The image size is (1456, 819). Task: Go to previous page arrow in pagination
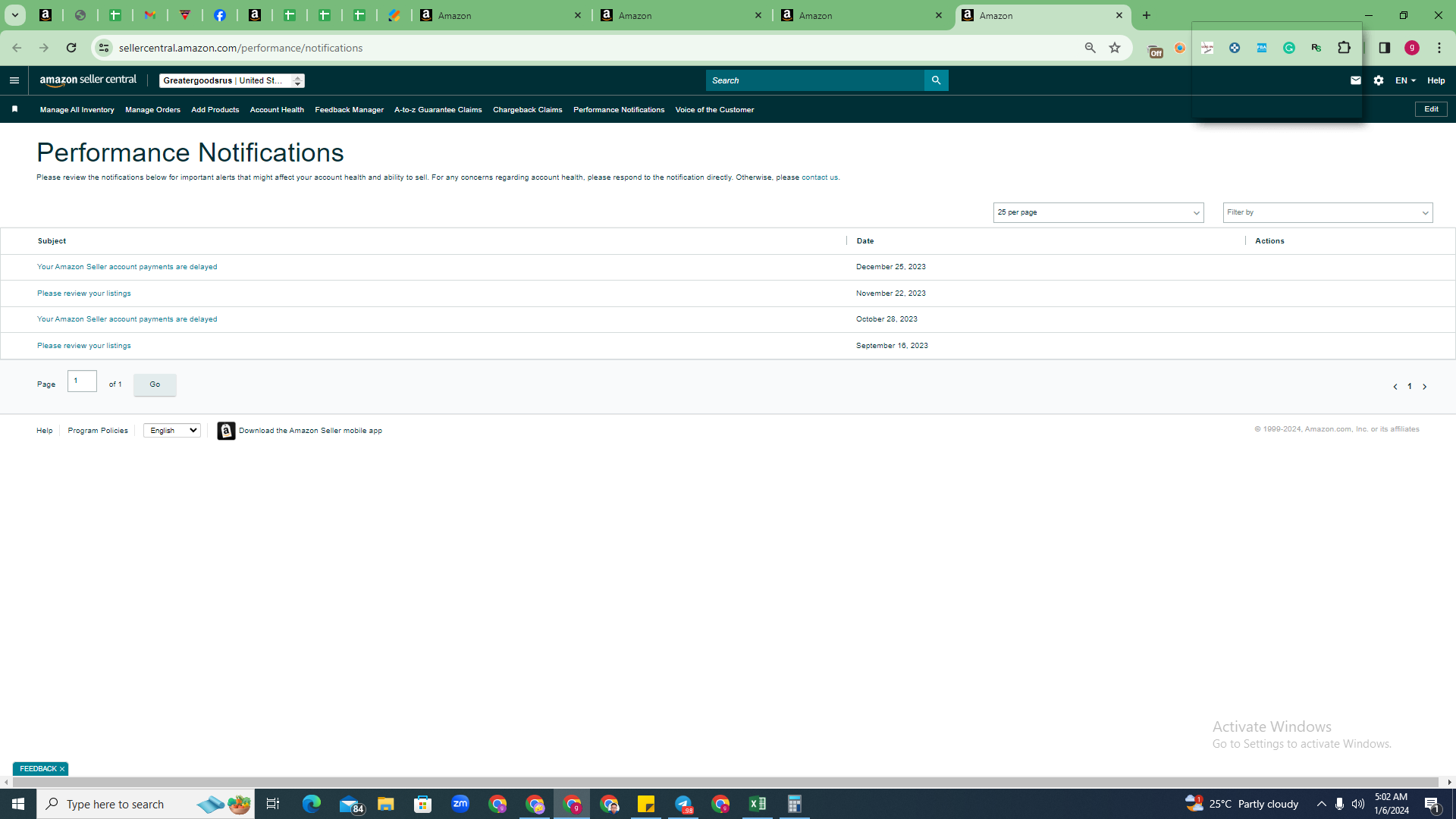1395,387
